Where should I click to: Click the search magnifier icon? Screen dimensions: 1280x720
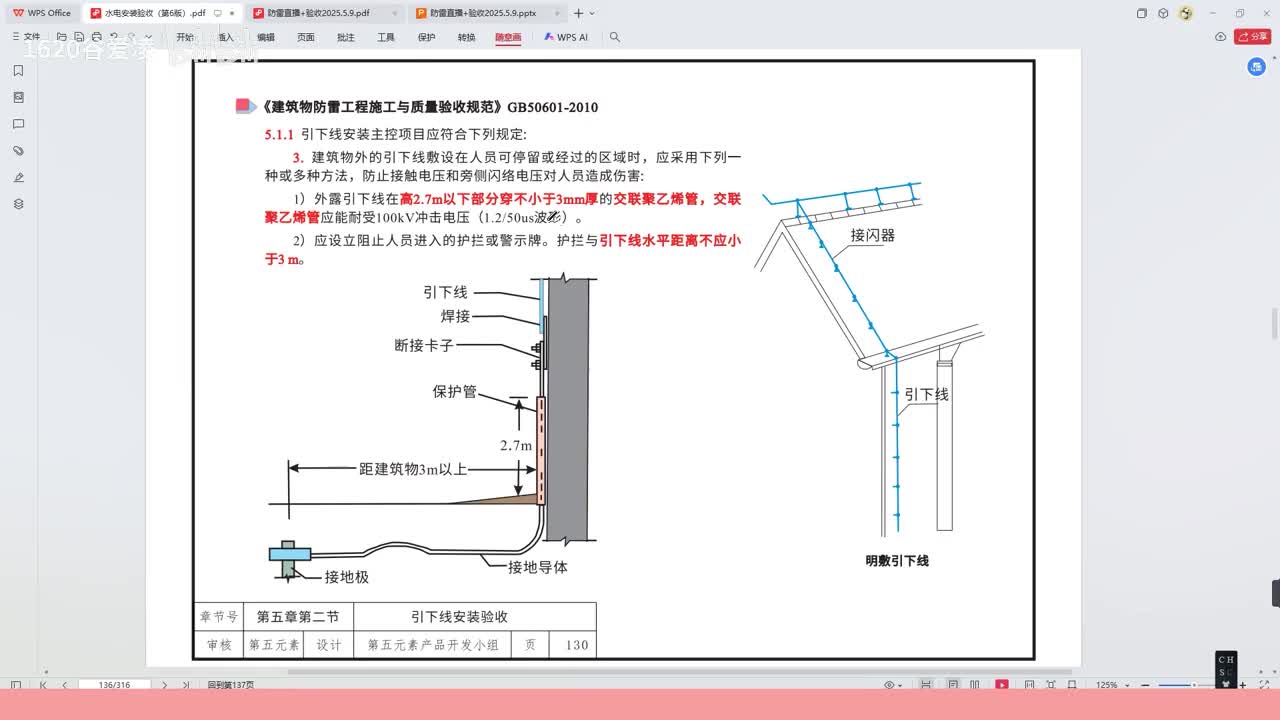[615, 37]
